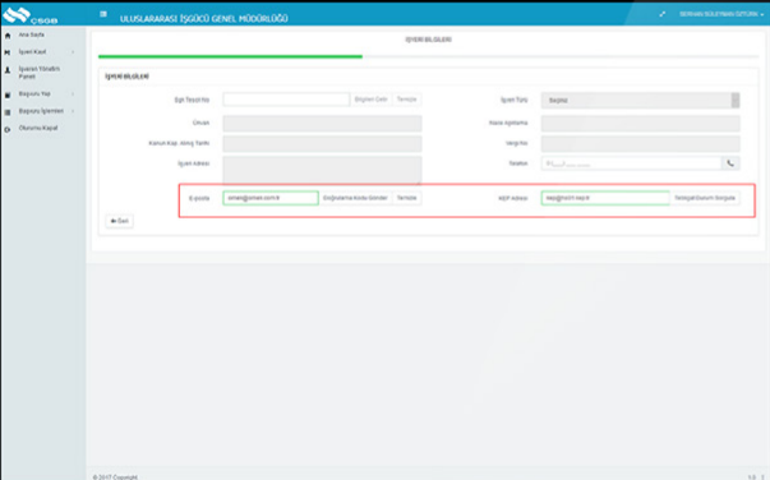Open the user account dropdown in header

tap(722, 14)
